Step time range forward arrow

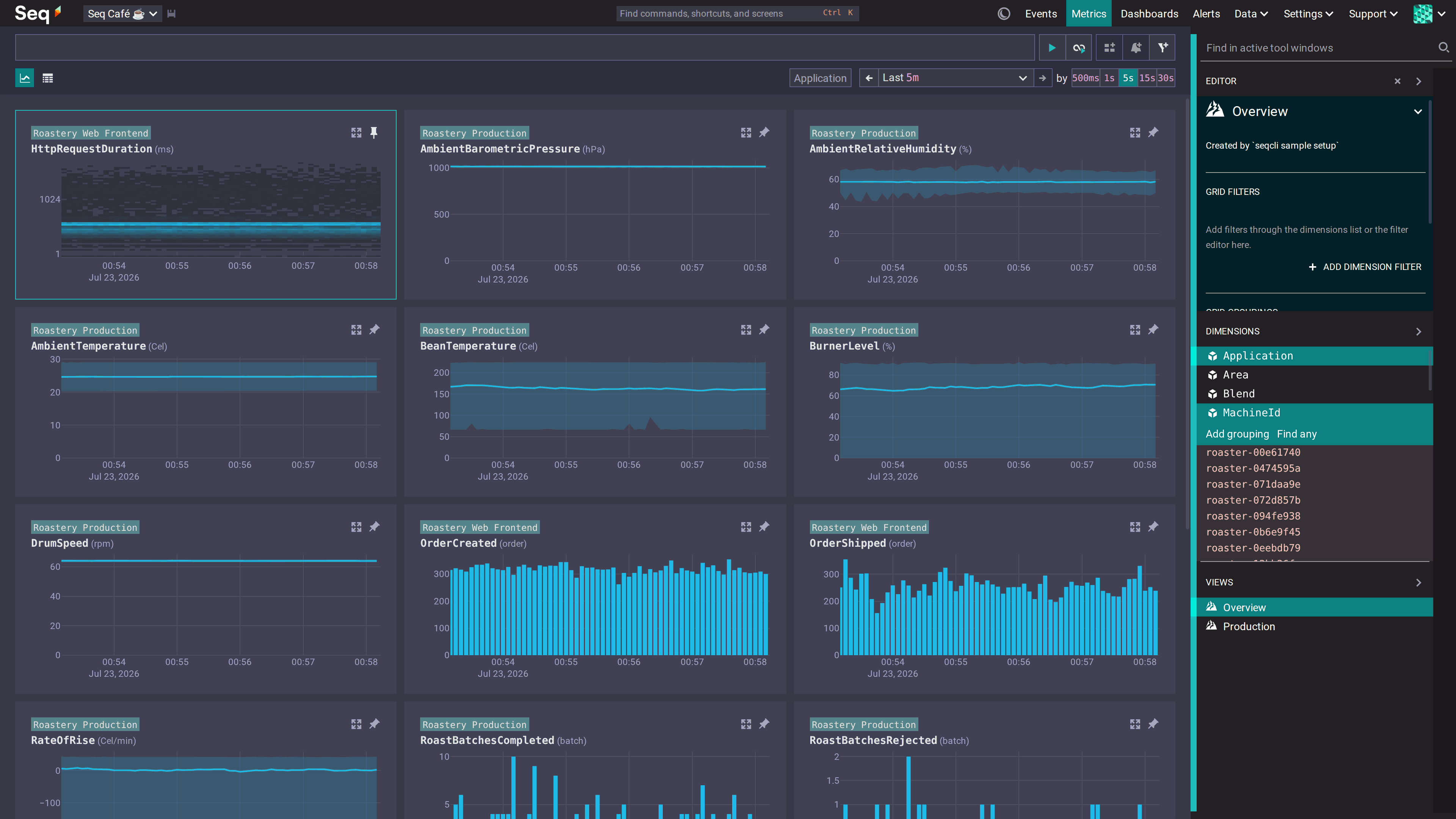tap(1042, 78)
